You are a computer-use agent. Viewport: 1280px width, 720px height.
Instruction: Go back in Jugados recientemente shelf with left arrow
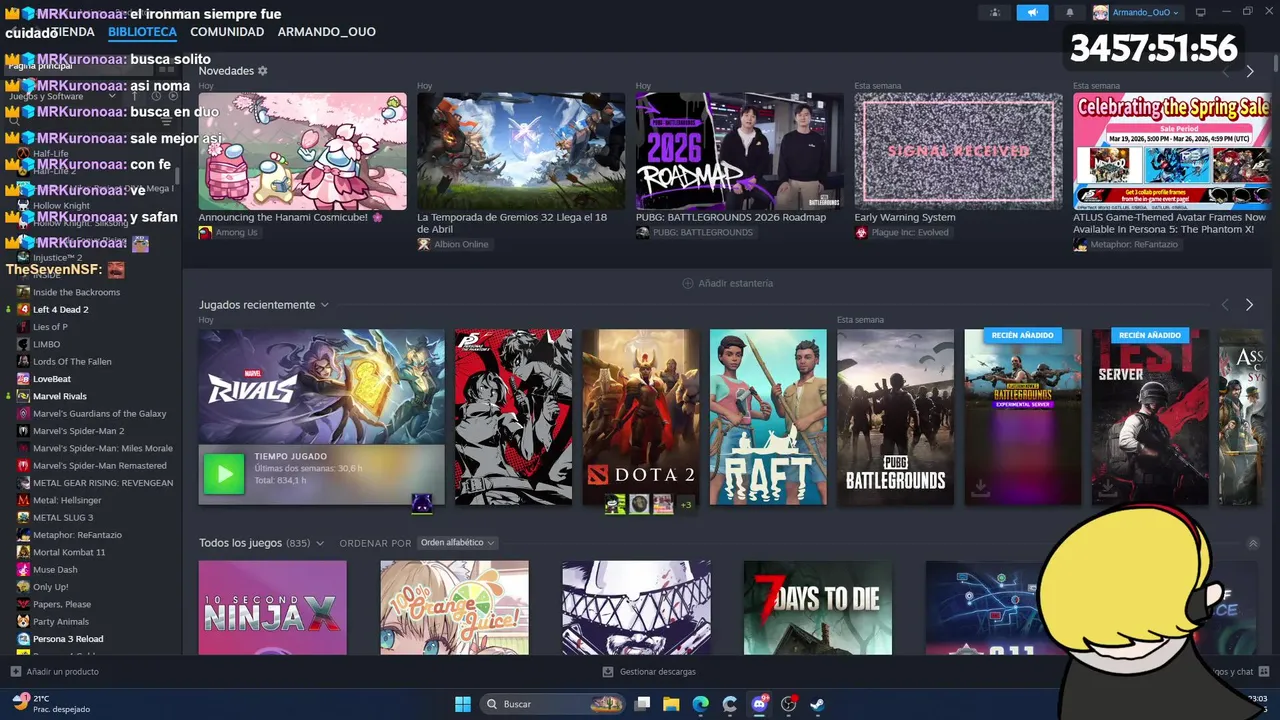pyautogui.click(x=1225, y=305)
